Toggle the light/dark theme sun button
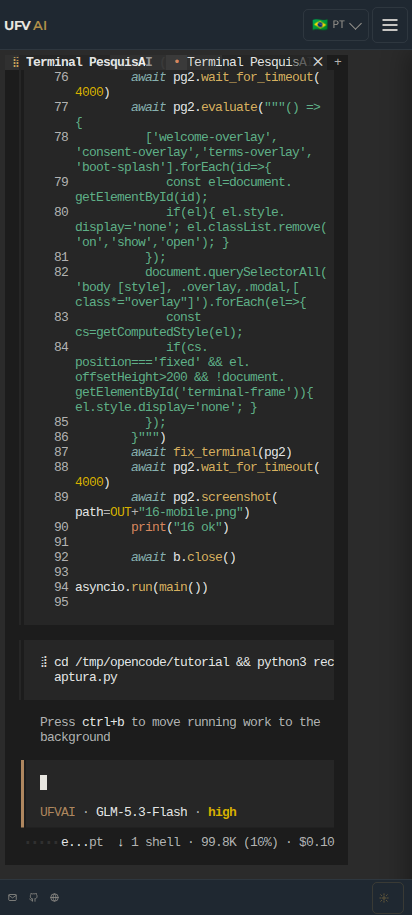This screenshot has height=915, width=412. coord(388,897)
